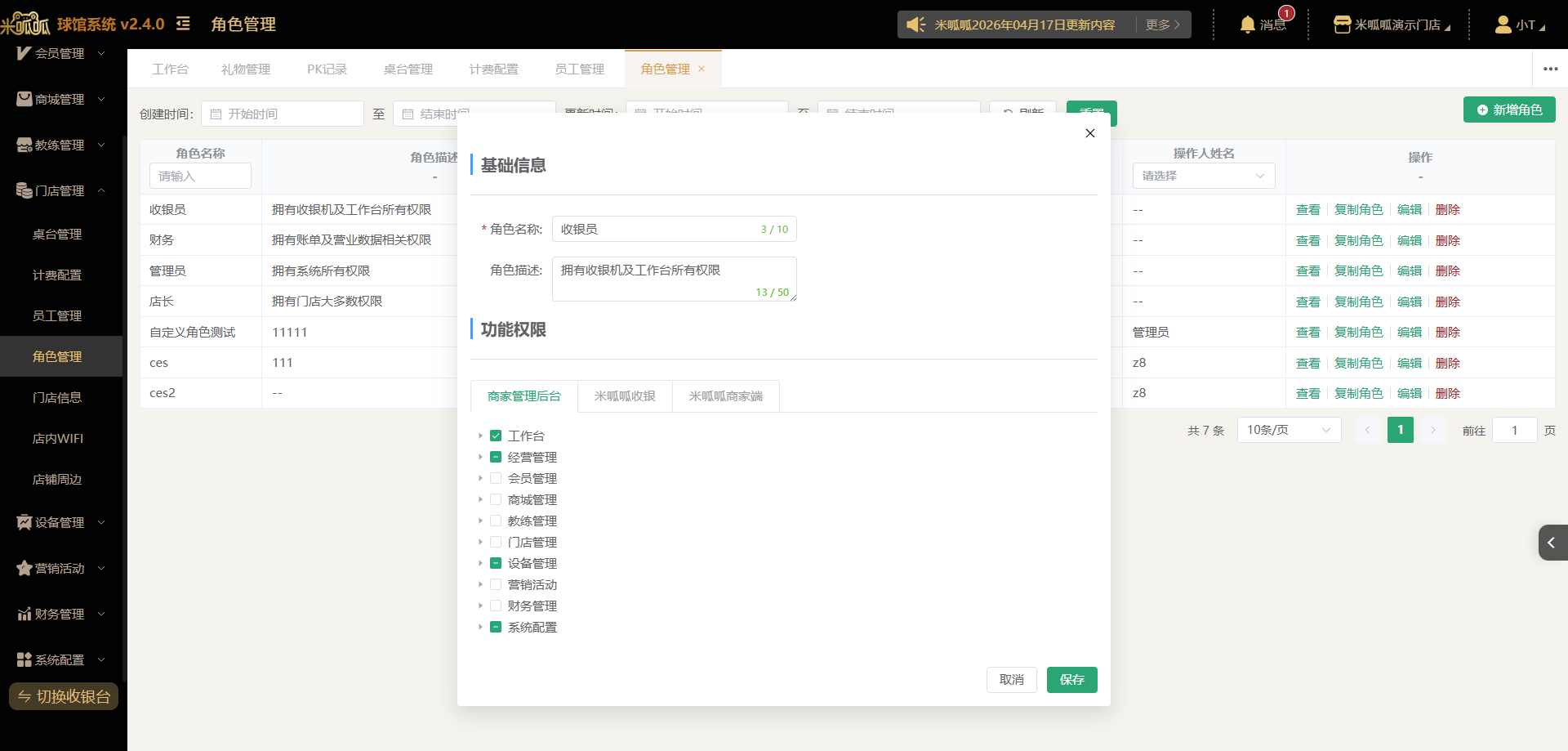This screenshot has width=1568, height=751.
Task: Check the 会员管理 permission checkbox
Action: pos(496,478)
